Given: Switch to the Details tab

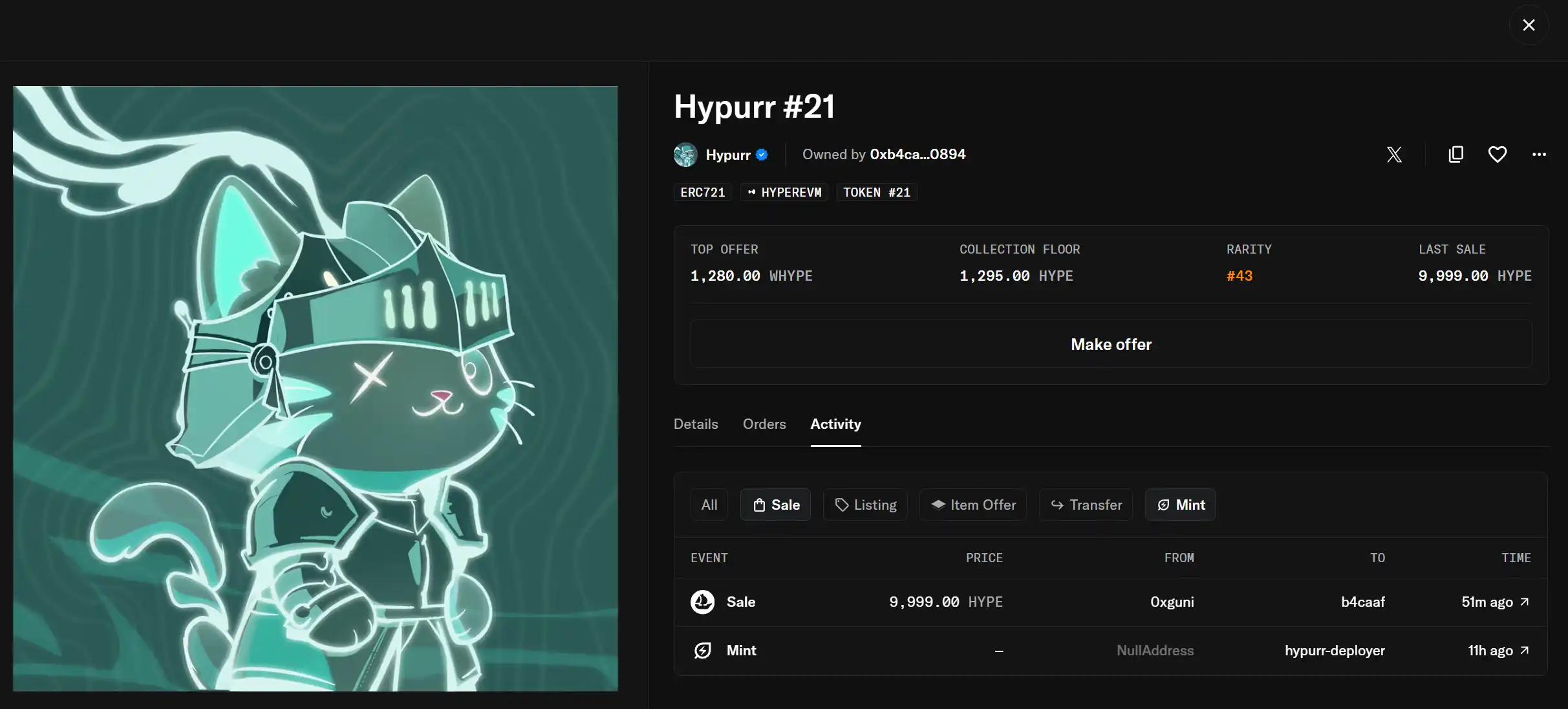Looking at the screenshot, I should pyautogui.click(x=696, y=424).
